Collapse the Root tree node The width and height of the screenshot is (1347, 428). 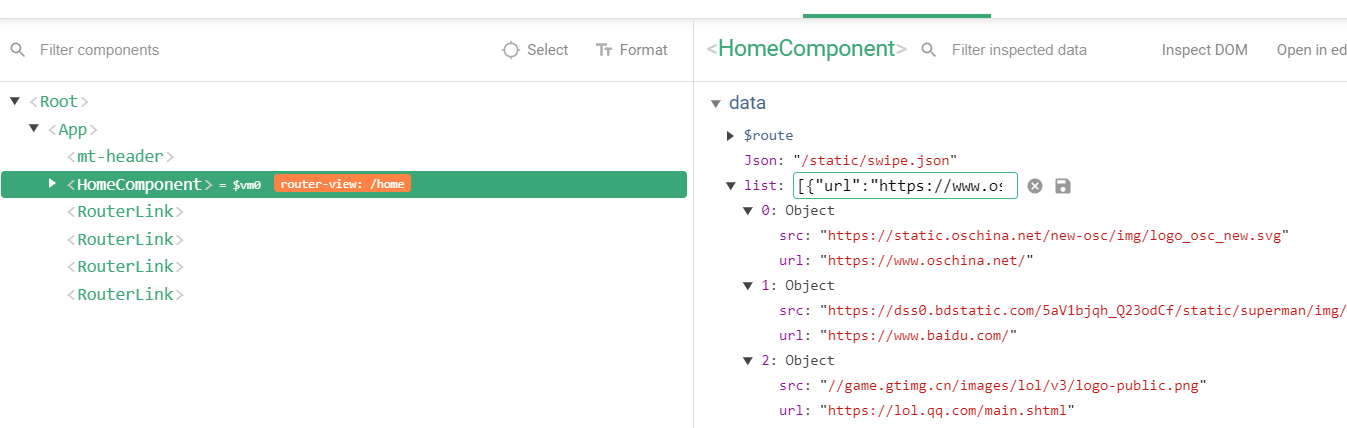click(15, 101)
